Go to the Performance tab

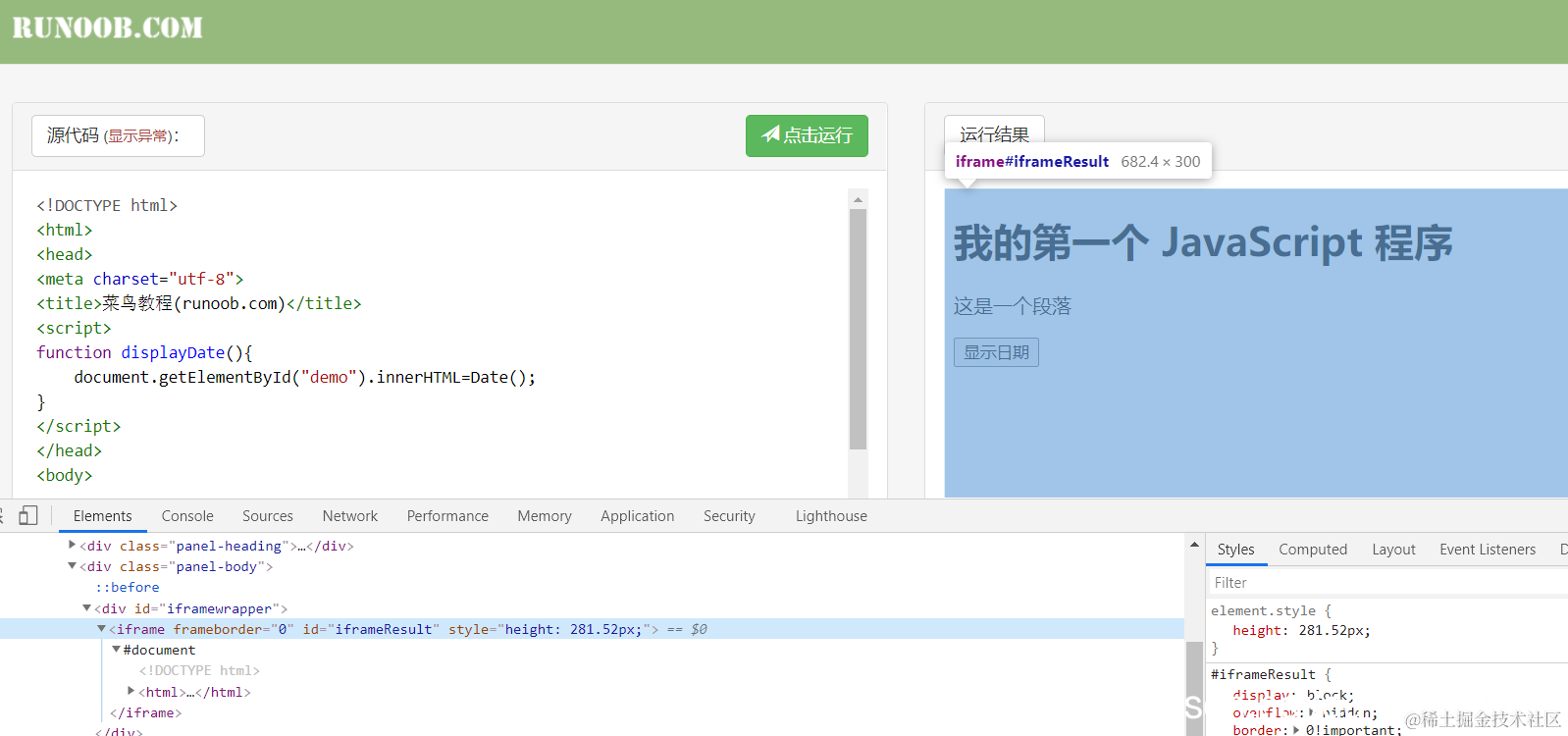point(447,516)
